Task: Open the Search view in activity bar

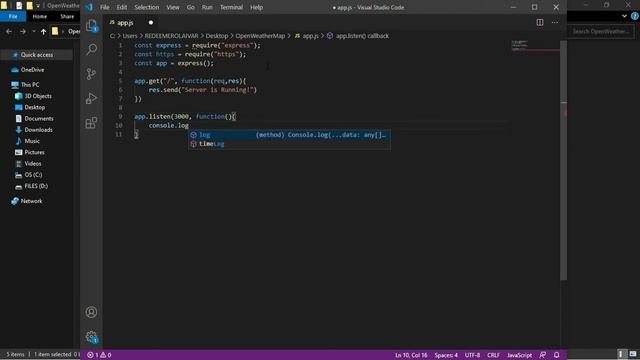Action: tap(91, 49)
